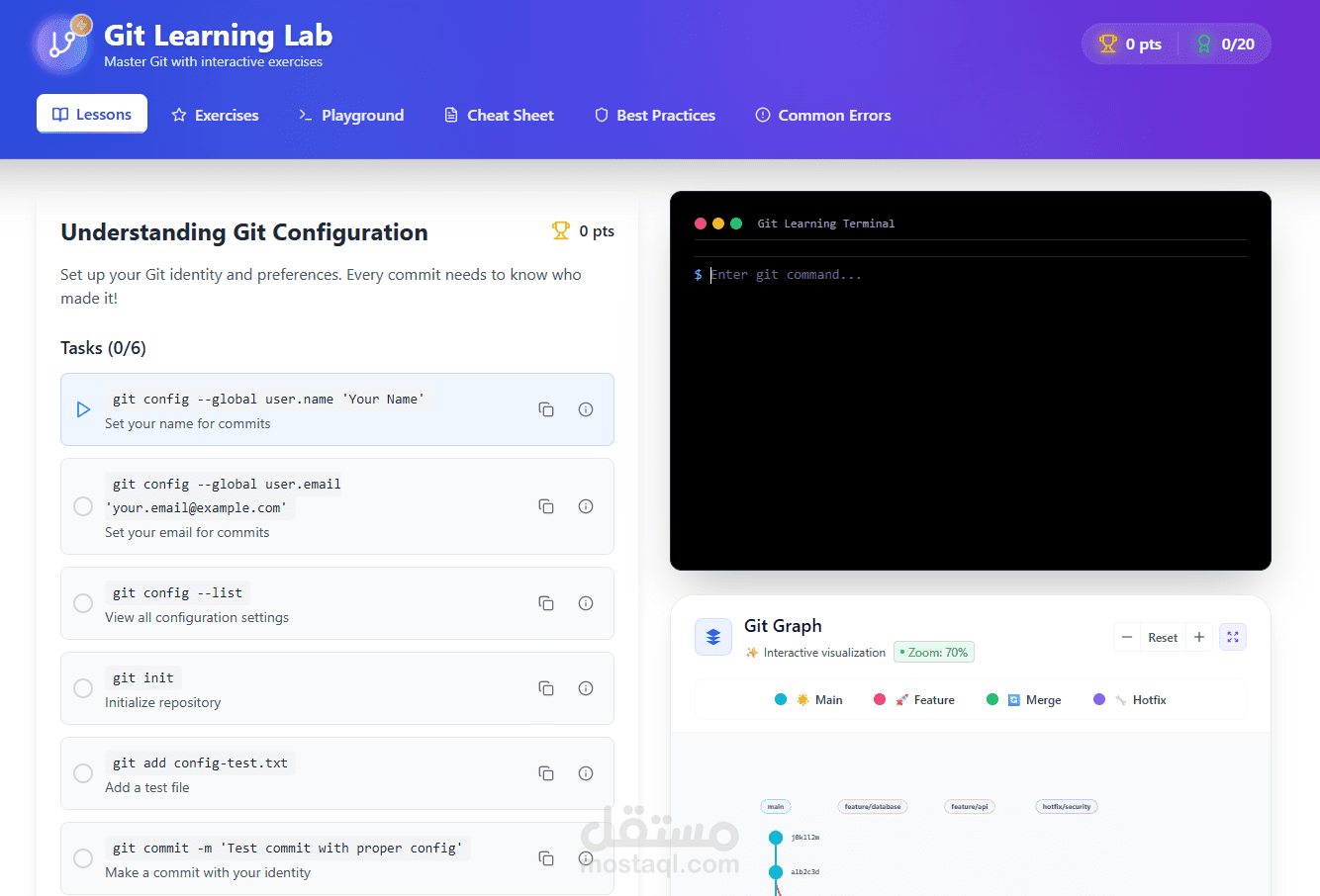Image resolution: width=1320 pixels, height=896 pixels.
Task: Show info for the user.name task
Action: 586,409
